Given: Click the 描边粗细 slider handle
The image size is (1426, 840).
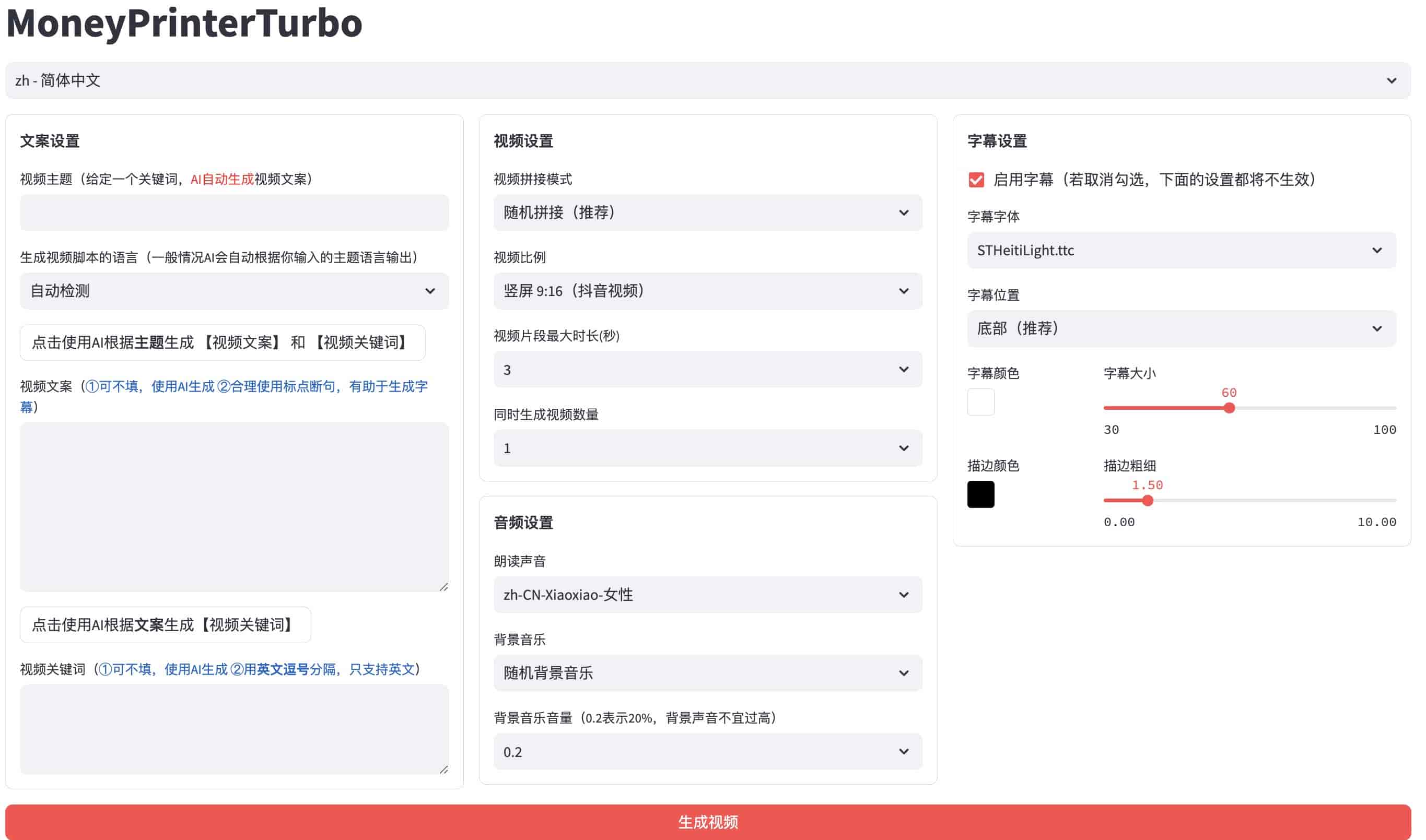Looking at the screenshot, I should point(1148,500).
